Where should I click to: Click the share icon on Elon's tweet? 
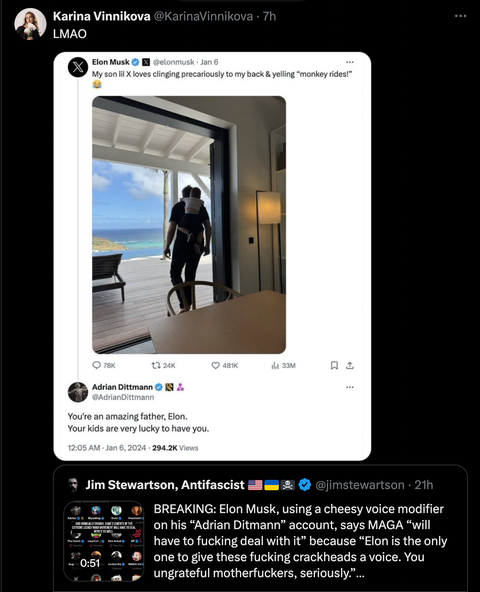tap(350, 365)
